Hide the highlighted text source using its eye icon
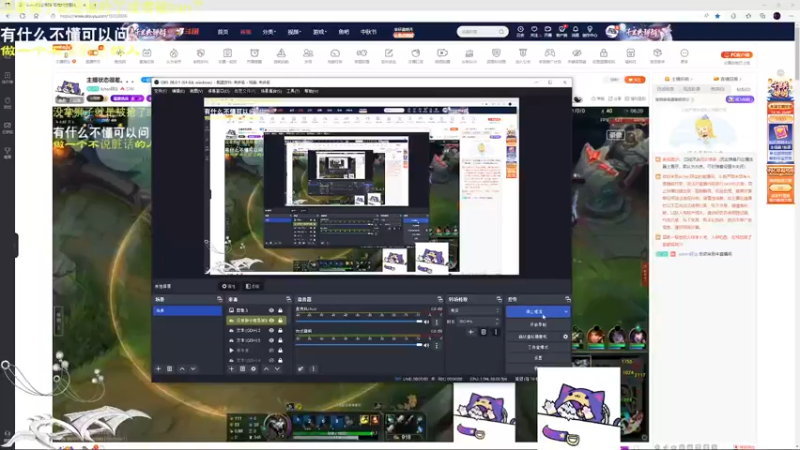Viewport: 800px width, 450px height. tap(271, 320)
